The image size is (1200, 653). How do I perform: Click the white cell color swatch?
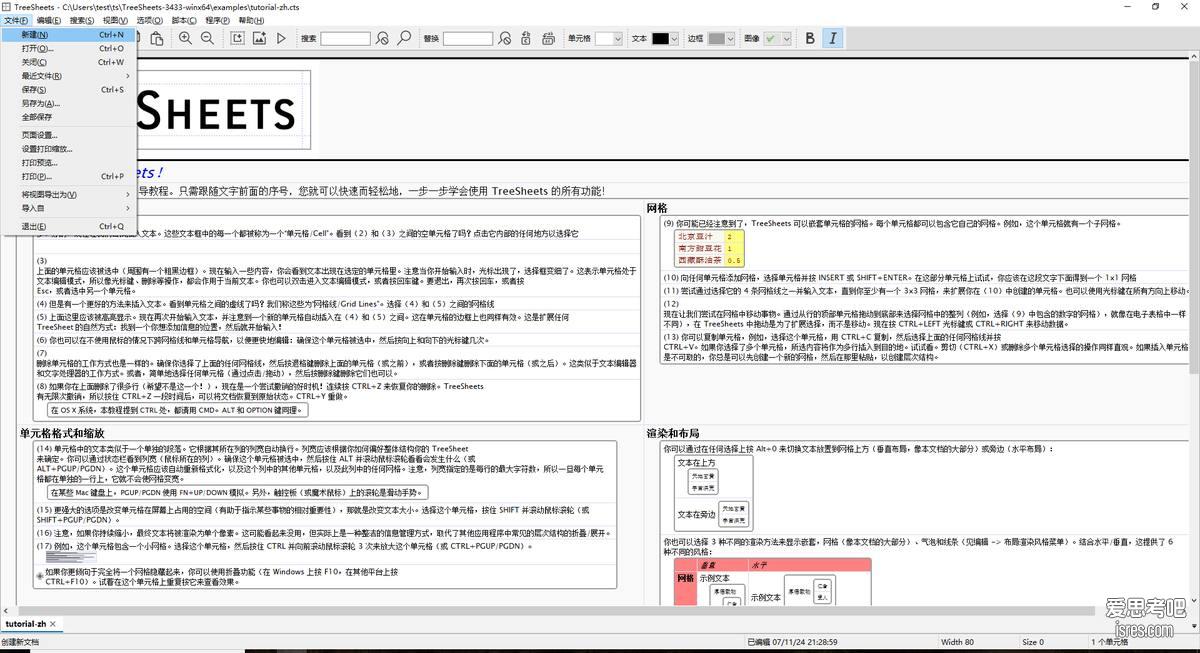pyautogui.click(x=603, y=38)
